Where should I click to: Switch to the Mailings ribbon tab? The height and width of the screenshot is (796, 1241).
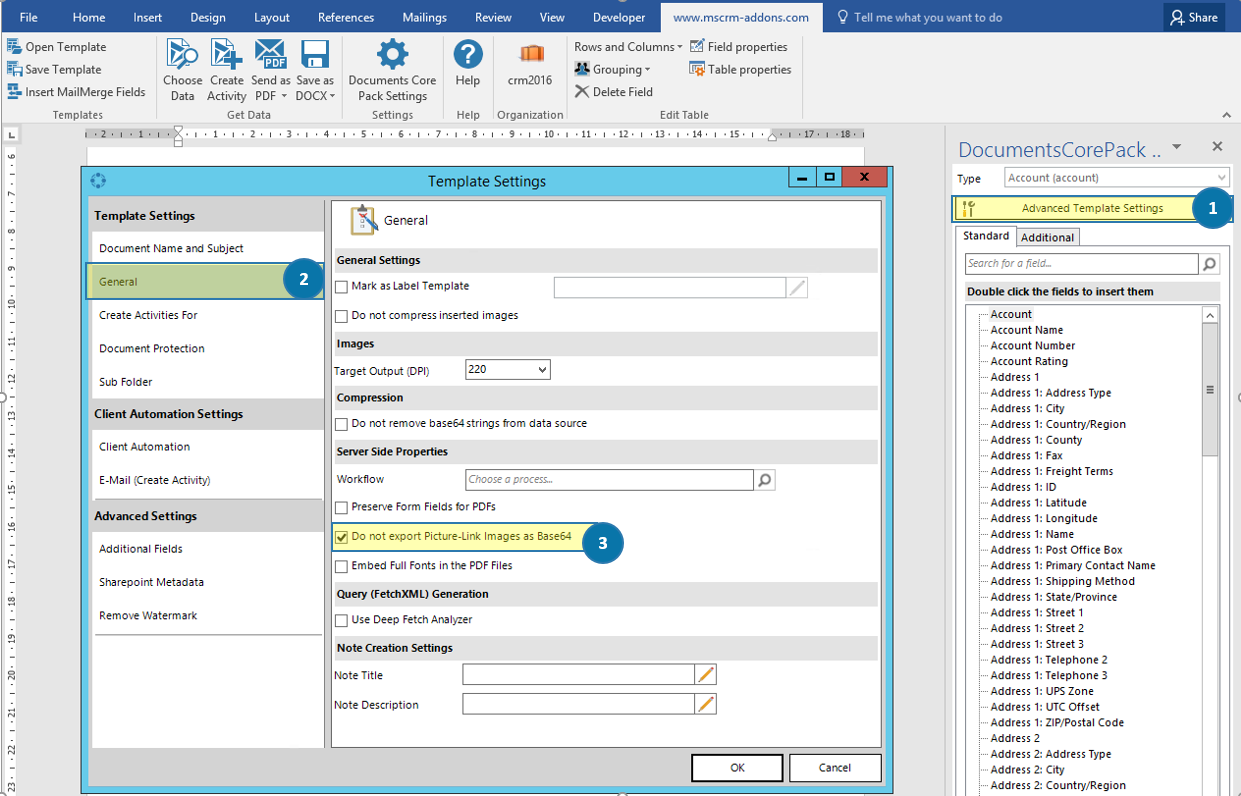tap(425, 17)
